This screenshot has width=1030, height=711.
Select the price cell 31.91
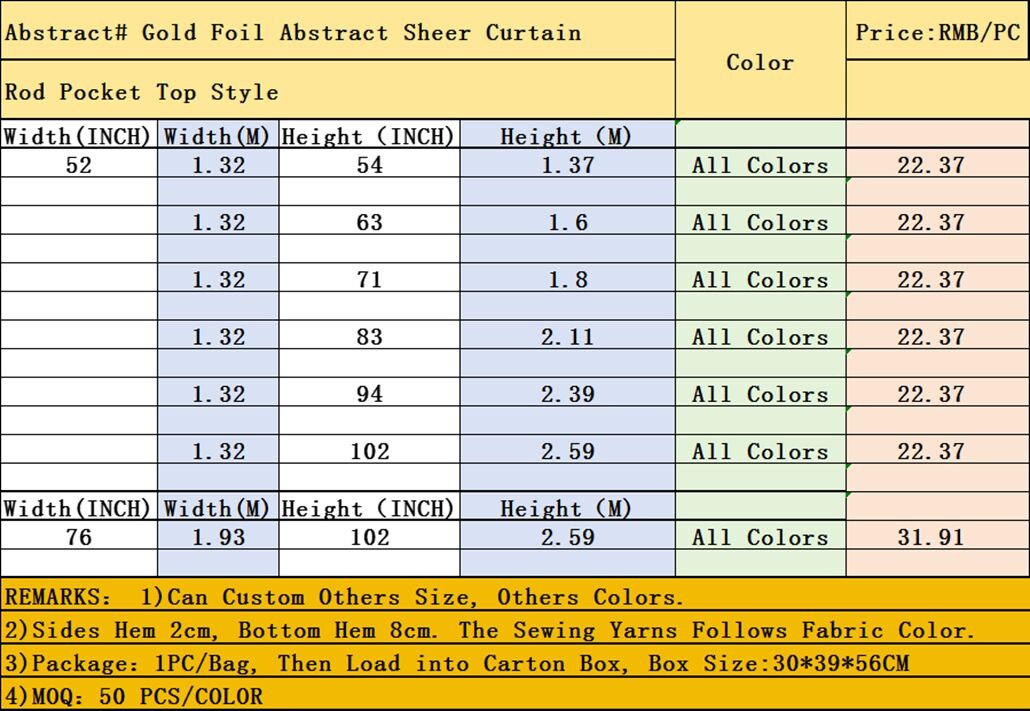coord(937,536)
